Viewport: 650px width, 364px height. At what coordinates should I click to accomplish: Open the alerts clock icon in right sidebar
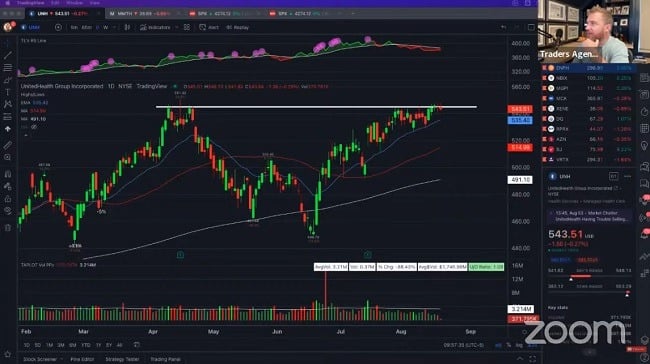pos(644,112)
